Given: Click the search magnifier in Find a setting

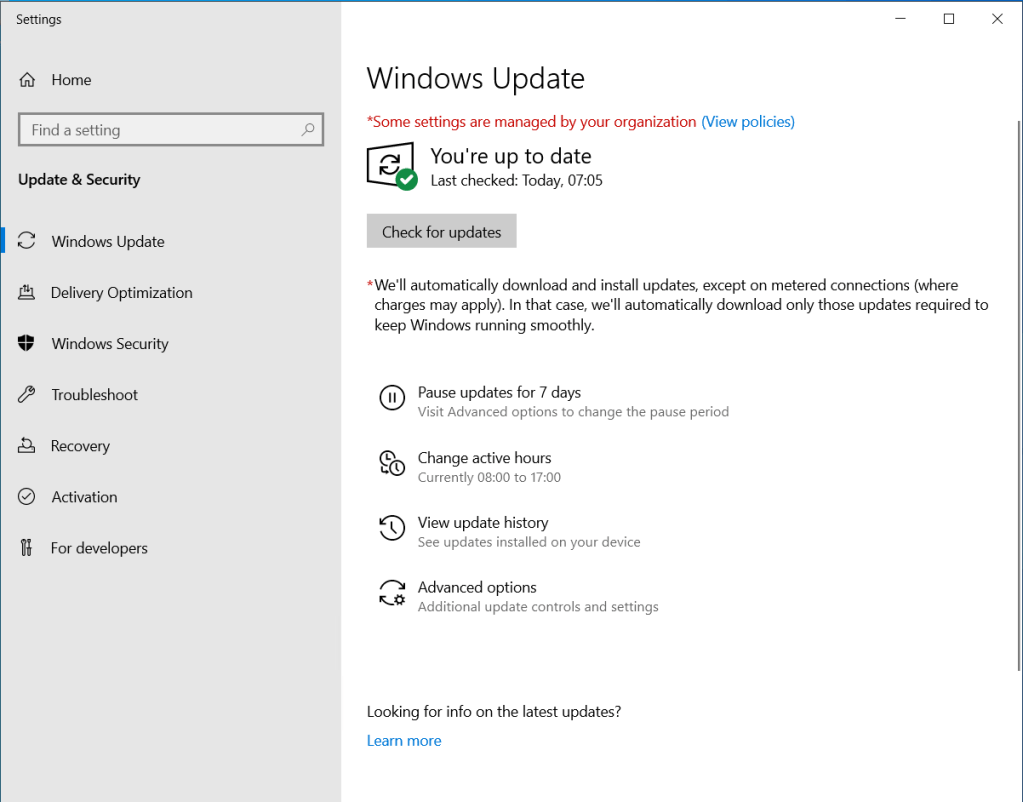Looking at the screenshot, I should coord(308,130).
